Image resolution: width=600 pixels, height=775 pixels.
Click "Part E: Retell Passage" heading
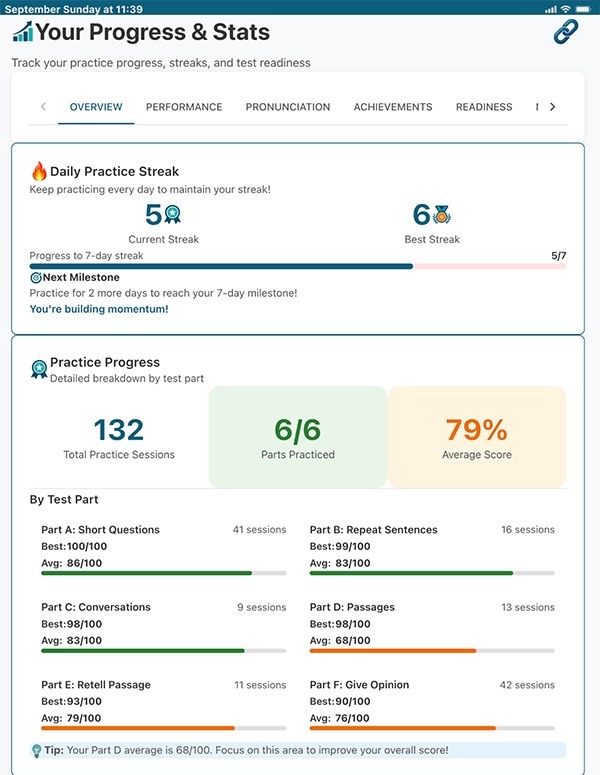coord(96,685)
